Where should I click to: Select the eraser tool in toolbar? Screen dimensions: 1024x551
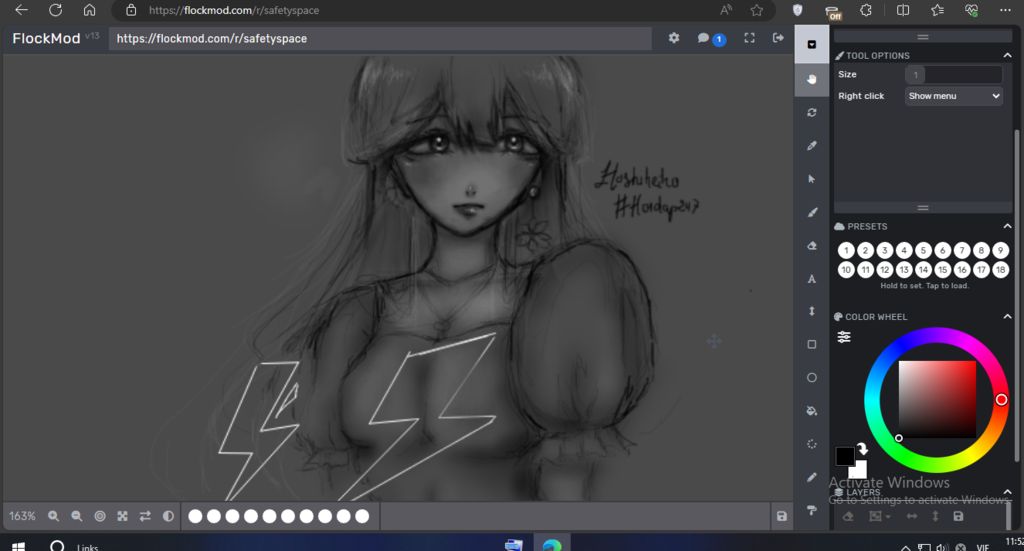pyautogui.click(x=812, y=245)
